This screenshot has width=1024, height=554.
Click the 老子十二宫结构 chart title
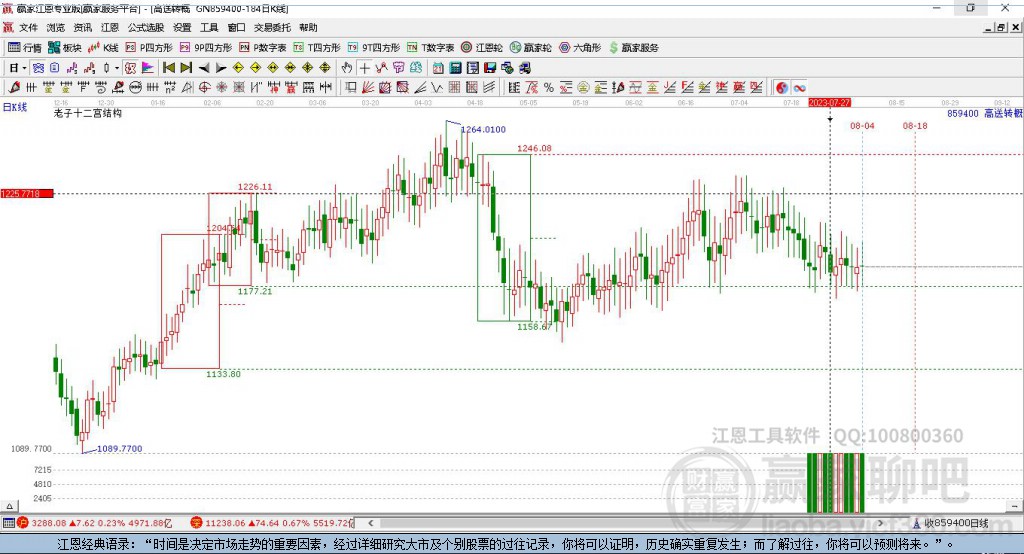tap(88, 113)
